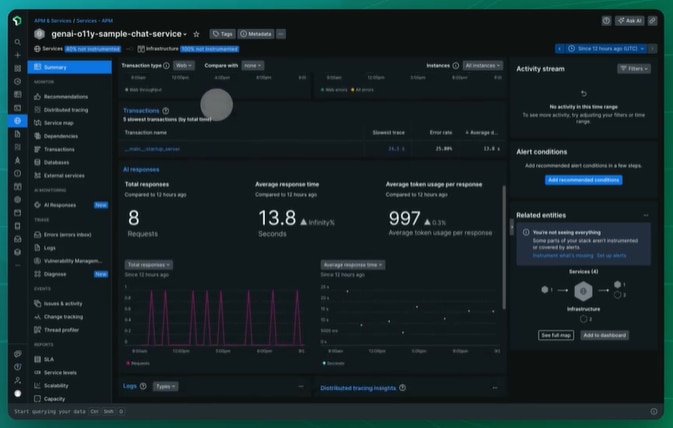Open the three-dots menu next to the Metadata button
The height and width of the screenshot is (428, 673).
281,34
